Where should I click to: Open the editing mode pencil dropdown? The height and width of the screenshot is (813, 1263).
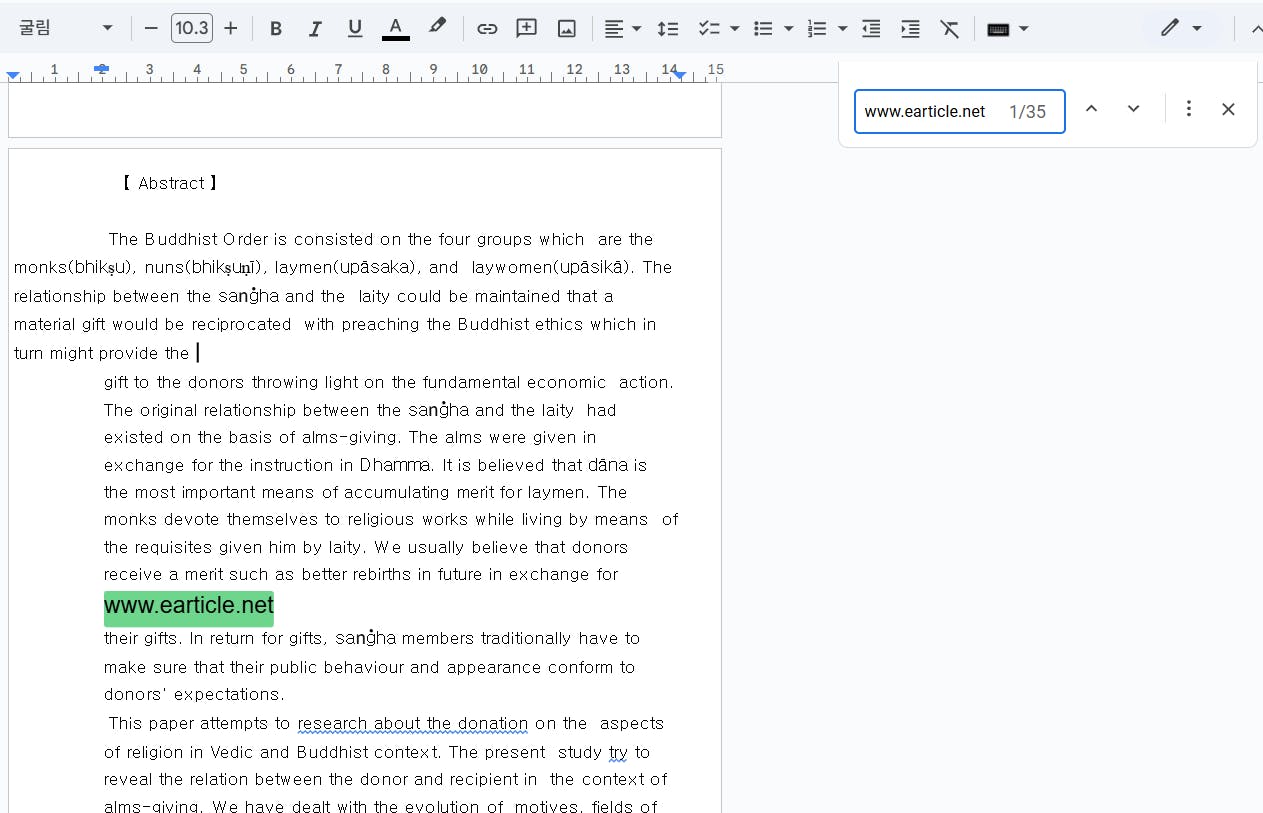point(1181,28)
